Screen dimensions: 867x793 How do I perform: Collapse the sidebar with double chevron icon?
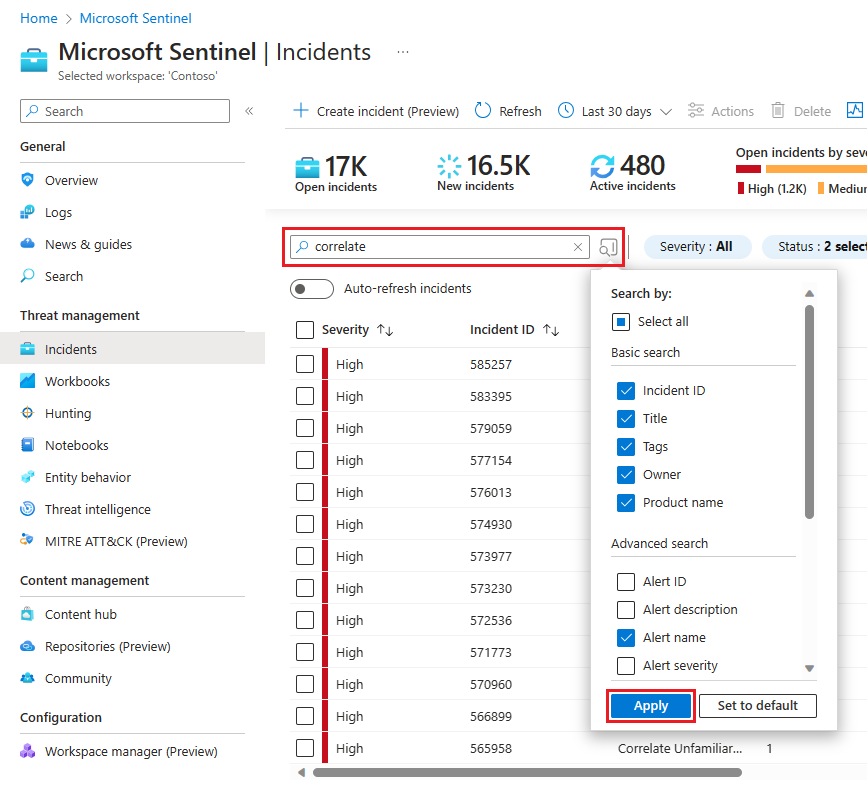[249, 111]
